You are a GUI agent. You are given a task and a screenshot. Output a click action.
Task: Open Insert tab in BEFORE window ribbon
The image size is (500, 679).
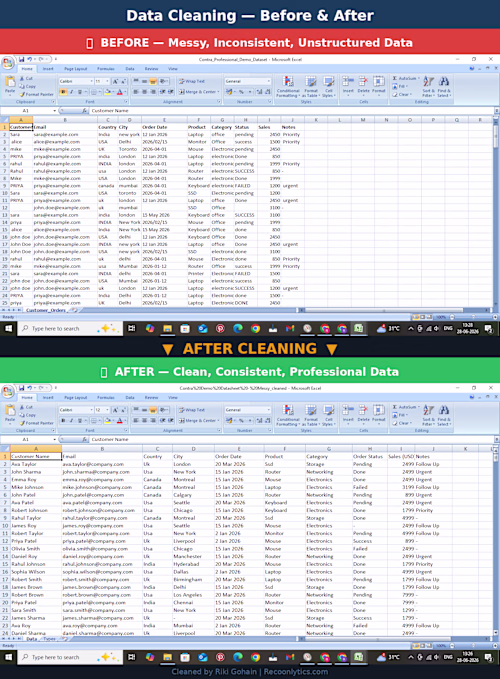click(x=48, y=69)
